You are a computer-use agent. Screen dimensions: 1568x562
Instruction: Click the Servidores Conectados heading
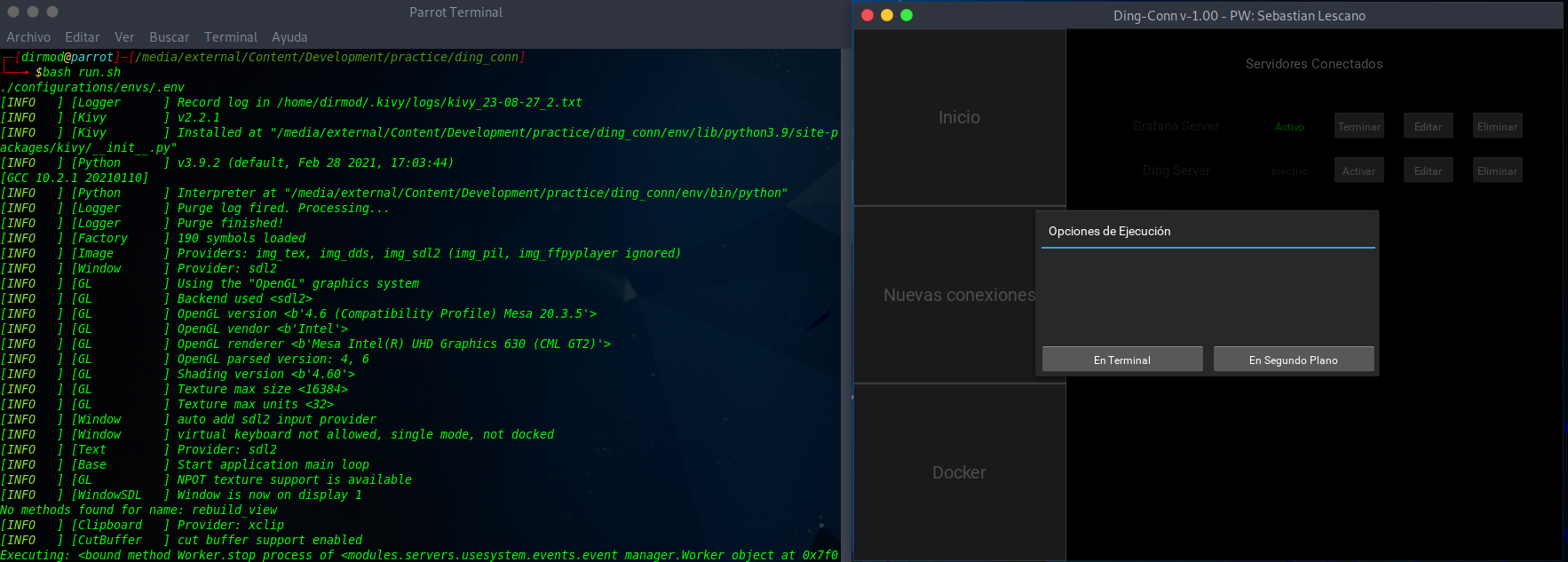tap(1314, 64)
